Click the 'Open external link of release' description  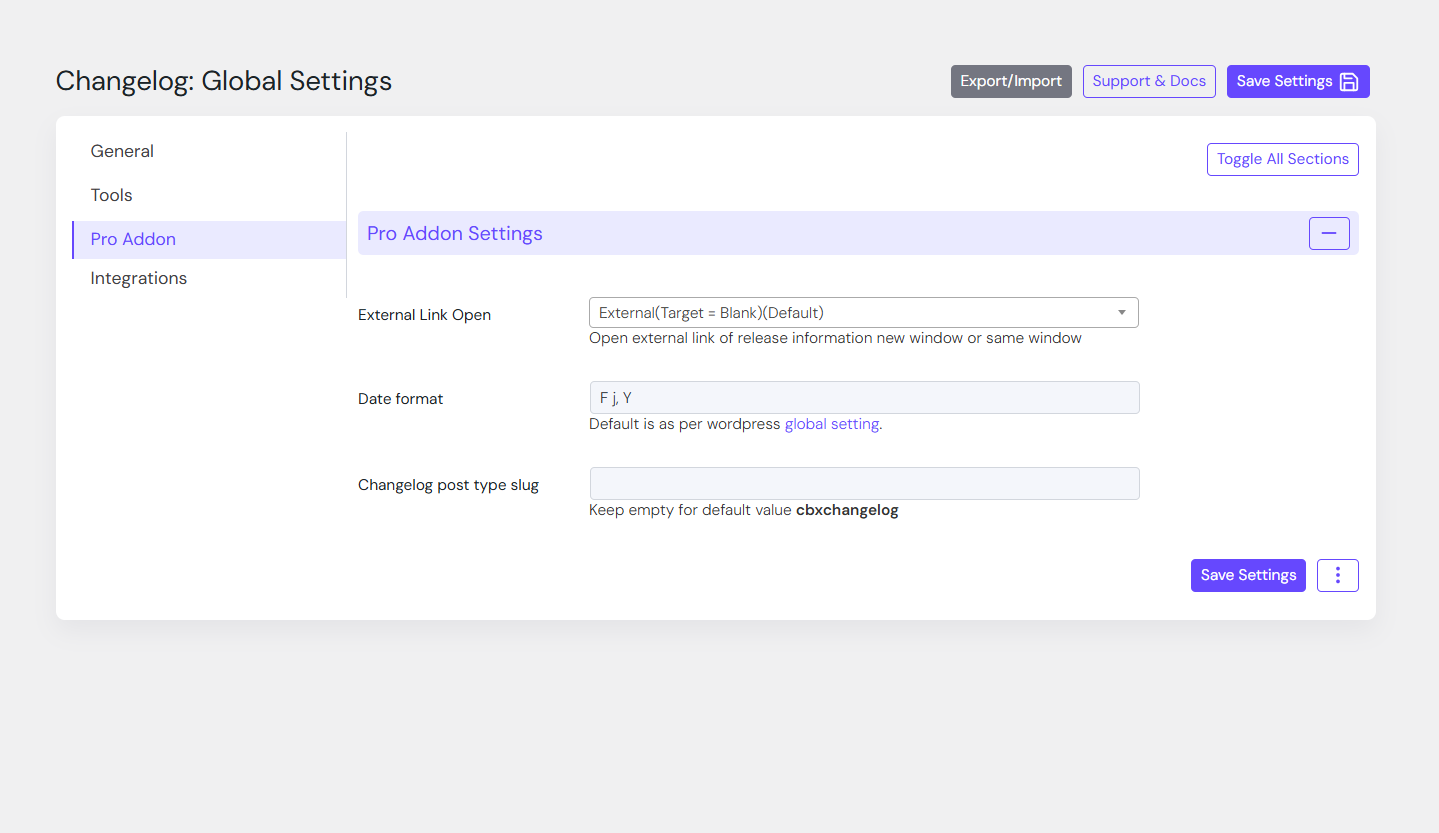point(835,338)
